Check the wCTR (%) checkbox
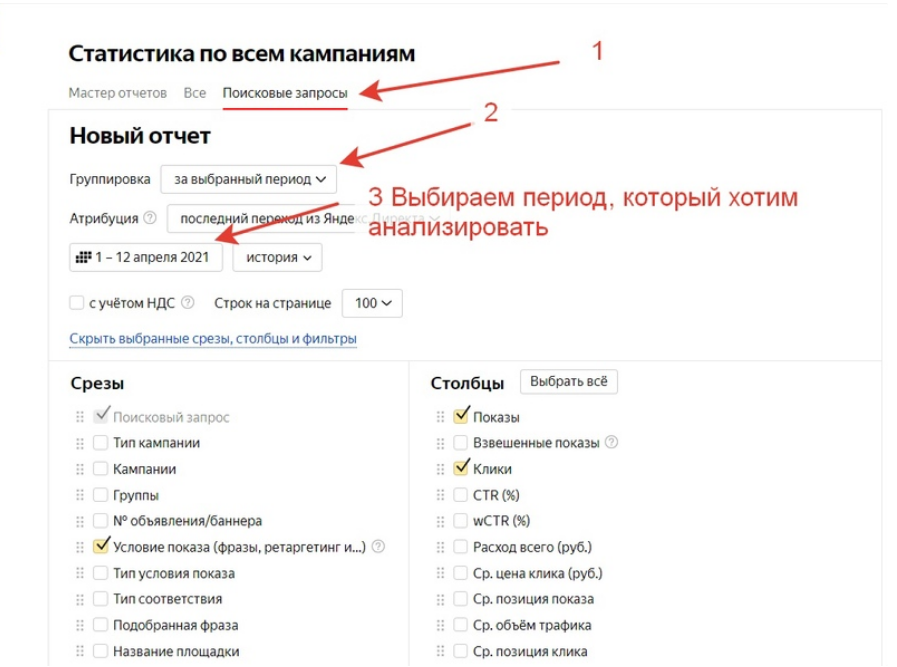Viewport: 897px width, 667px height. click(x=460, y=521)
